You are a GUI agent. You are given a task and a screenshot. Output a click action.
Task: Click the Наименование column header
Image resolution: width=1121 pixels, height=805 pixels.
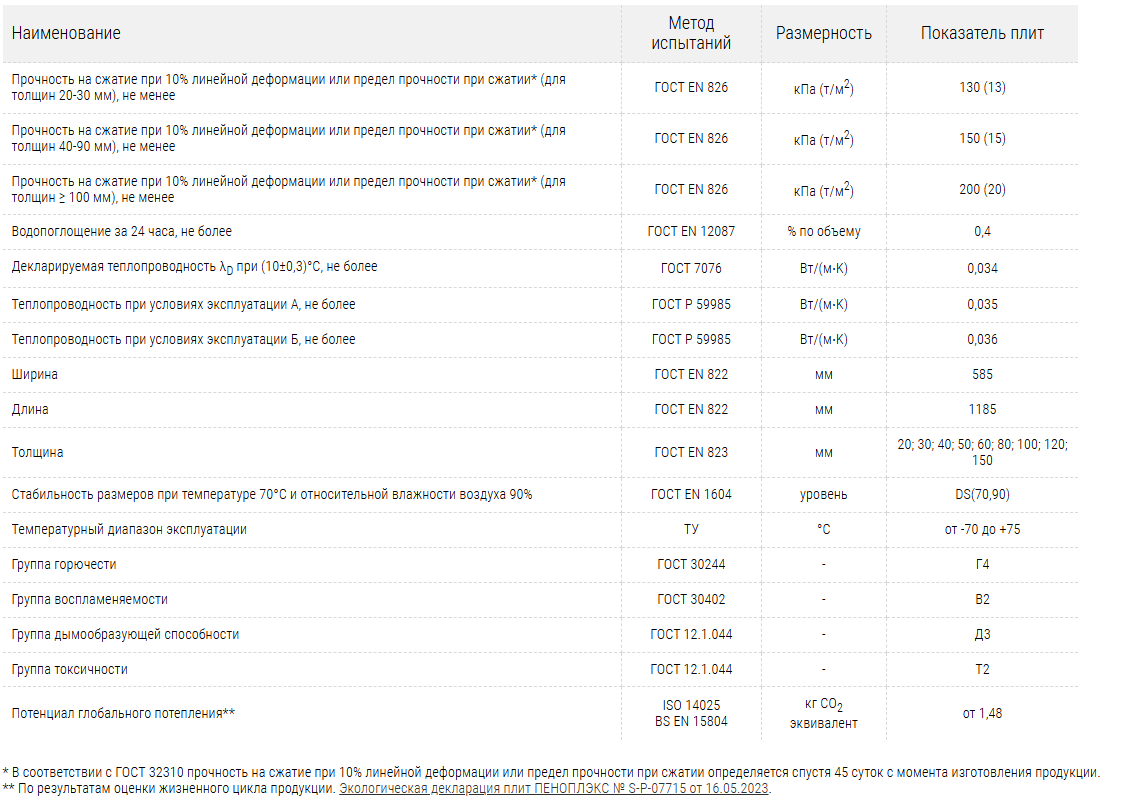(x=66, y=33)
